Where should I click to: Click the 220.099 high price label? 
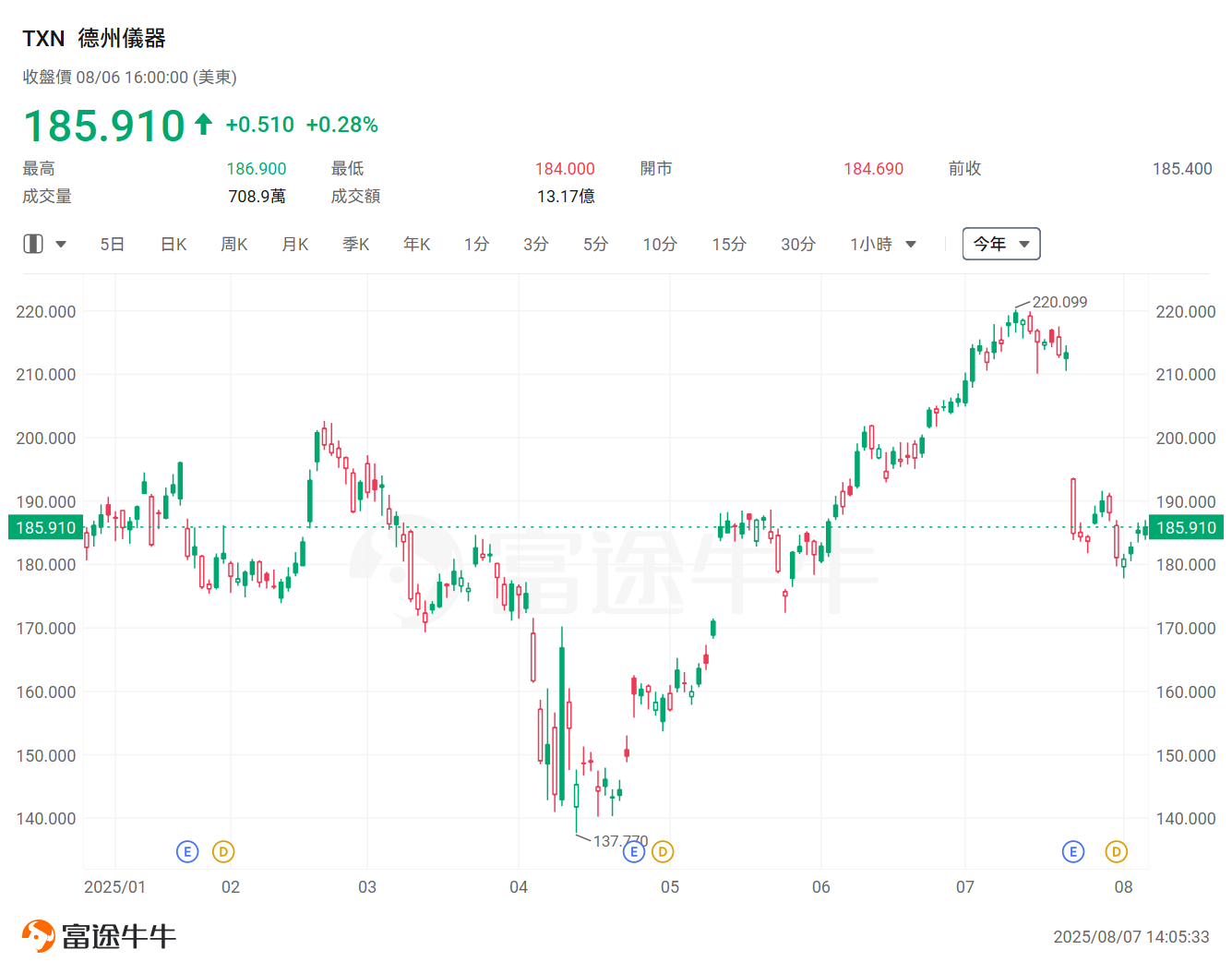pyautogui.click(x=1059, y=302)
